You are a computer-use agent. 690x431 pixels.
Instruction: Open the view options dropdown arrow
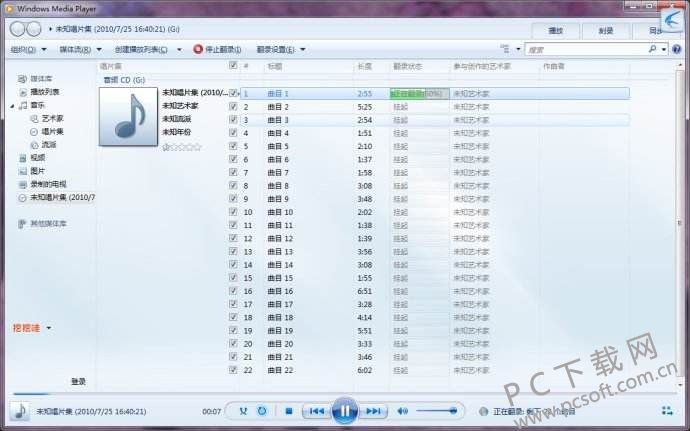(518, 49)
